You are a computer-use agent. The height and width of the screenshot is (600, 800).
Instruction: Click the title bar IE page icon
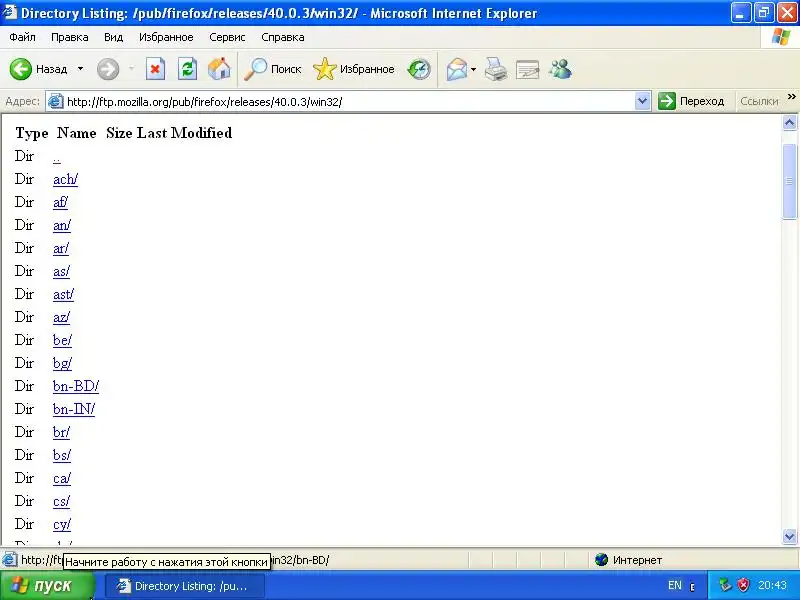[10, 12]
